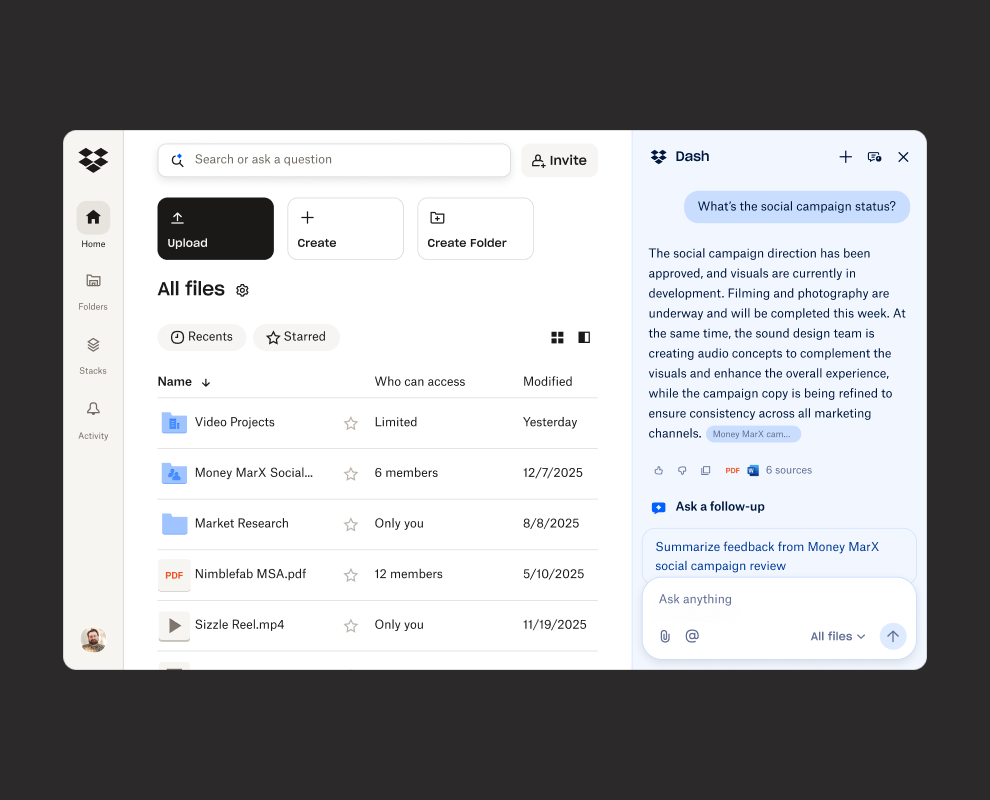
Task: Open Nimblefab MSA.pdf file name
Action: [x=250, y=573]
